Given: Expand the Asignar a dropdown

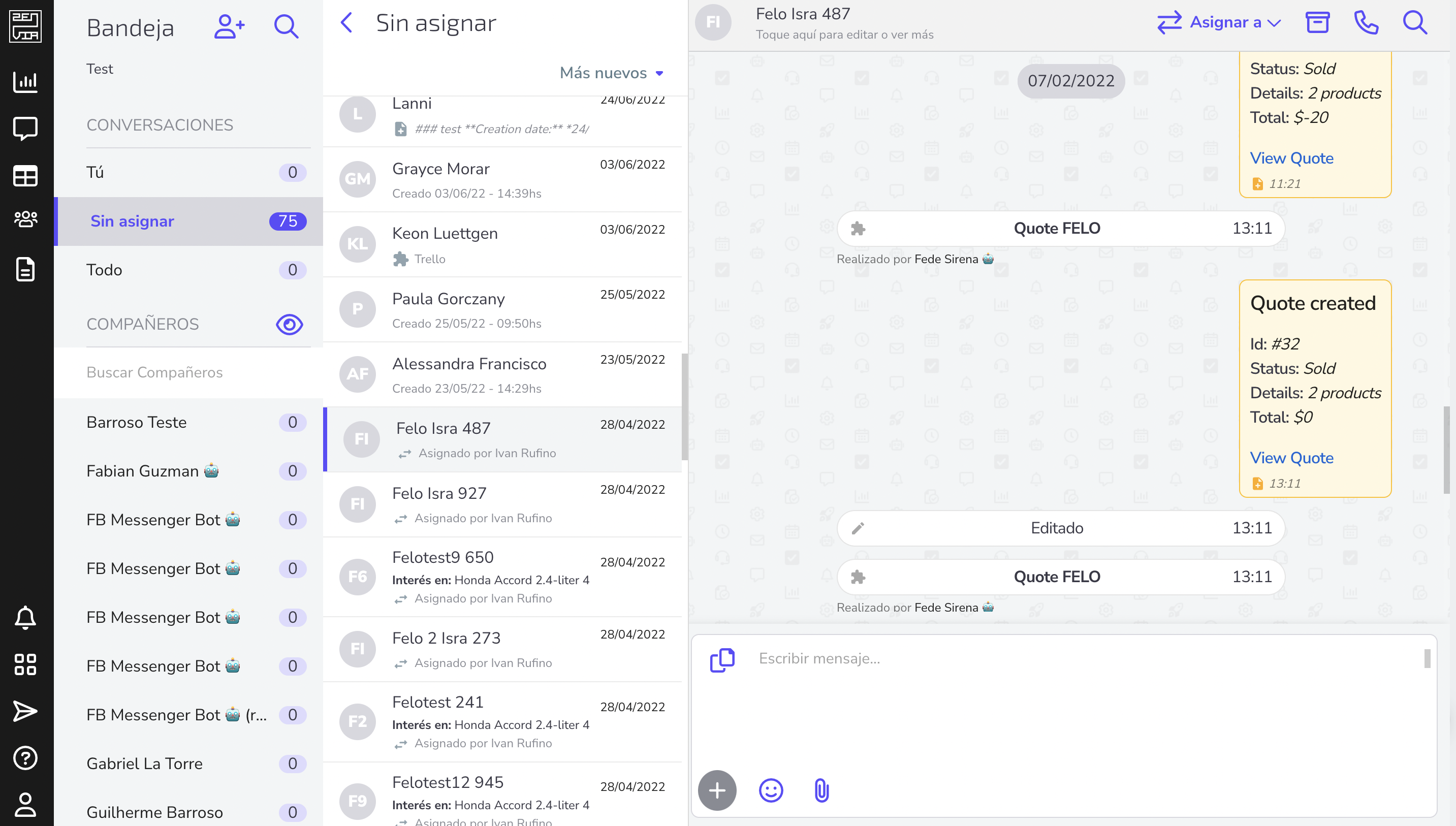Looking at the screenshot, I should coord(1219,23).
